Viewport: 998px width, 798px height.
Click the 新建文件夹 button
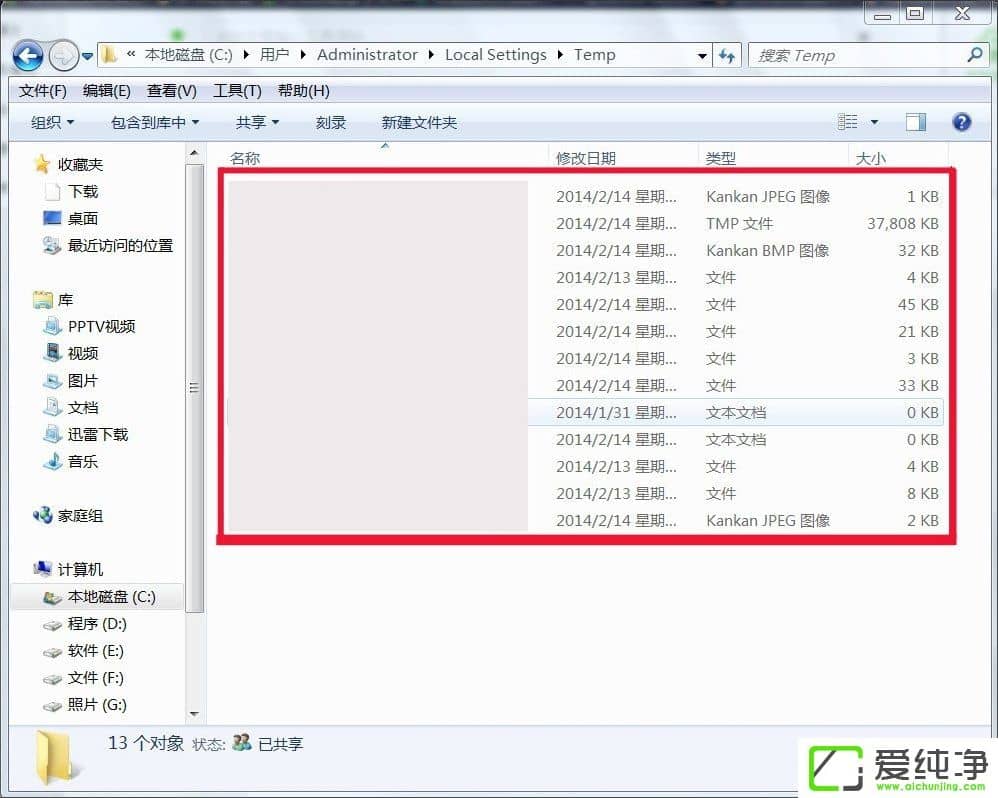point(419,122)
